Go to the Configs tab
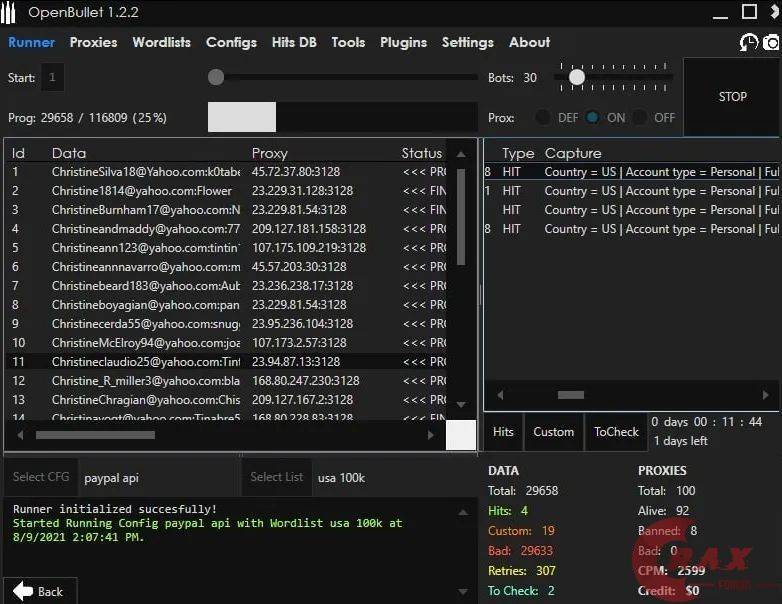The height and width of the screenshot is (604, 782). [x=231, y=42]
